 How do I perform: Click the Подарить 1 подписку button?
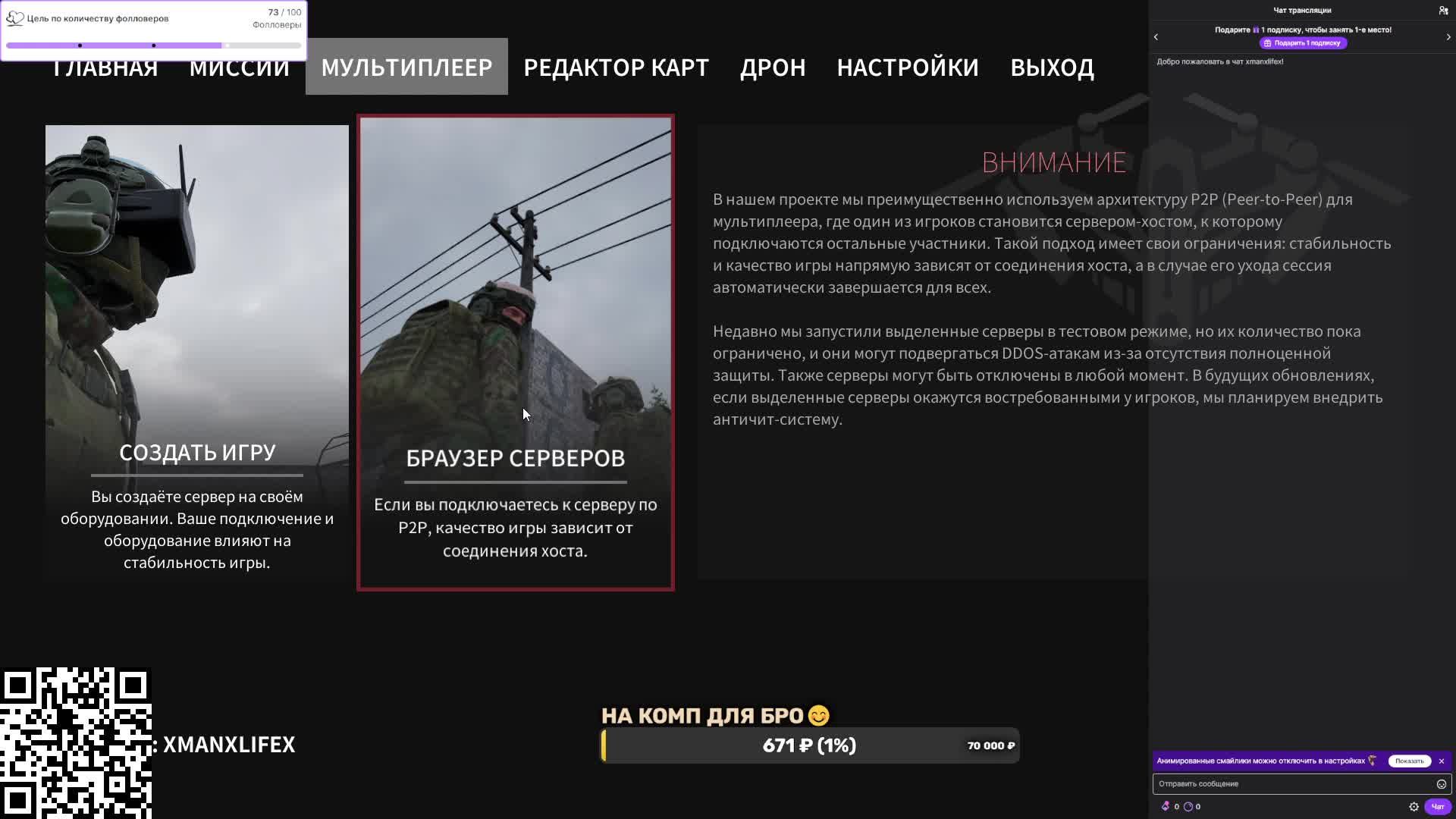click(x=1303, y=43)
